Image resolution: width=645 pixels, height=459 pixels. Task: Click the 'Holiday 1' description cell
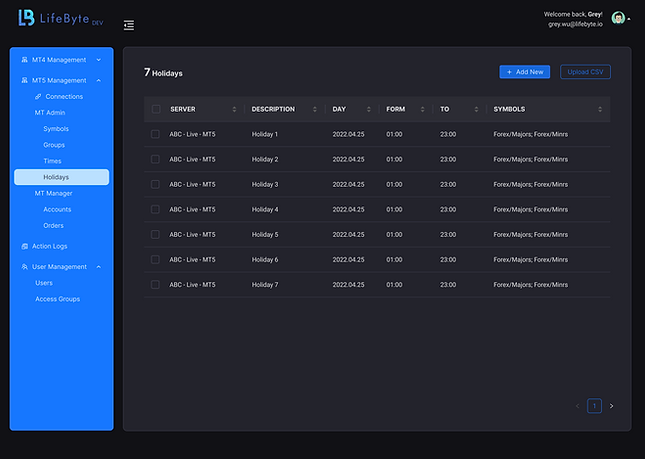tap(265, 134)
